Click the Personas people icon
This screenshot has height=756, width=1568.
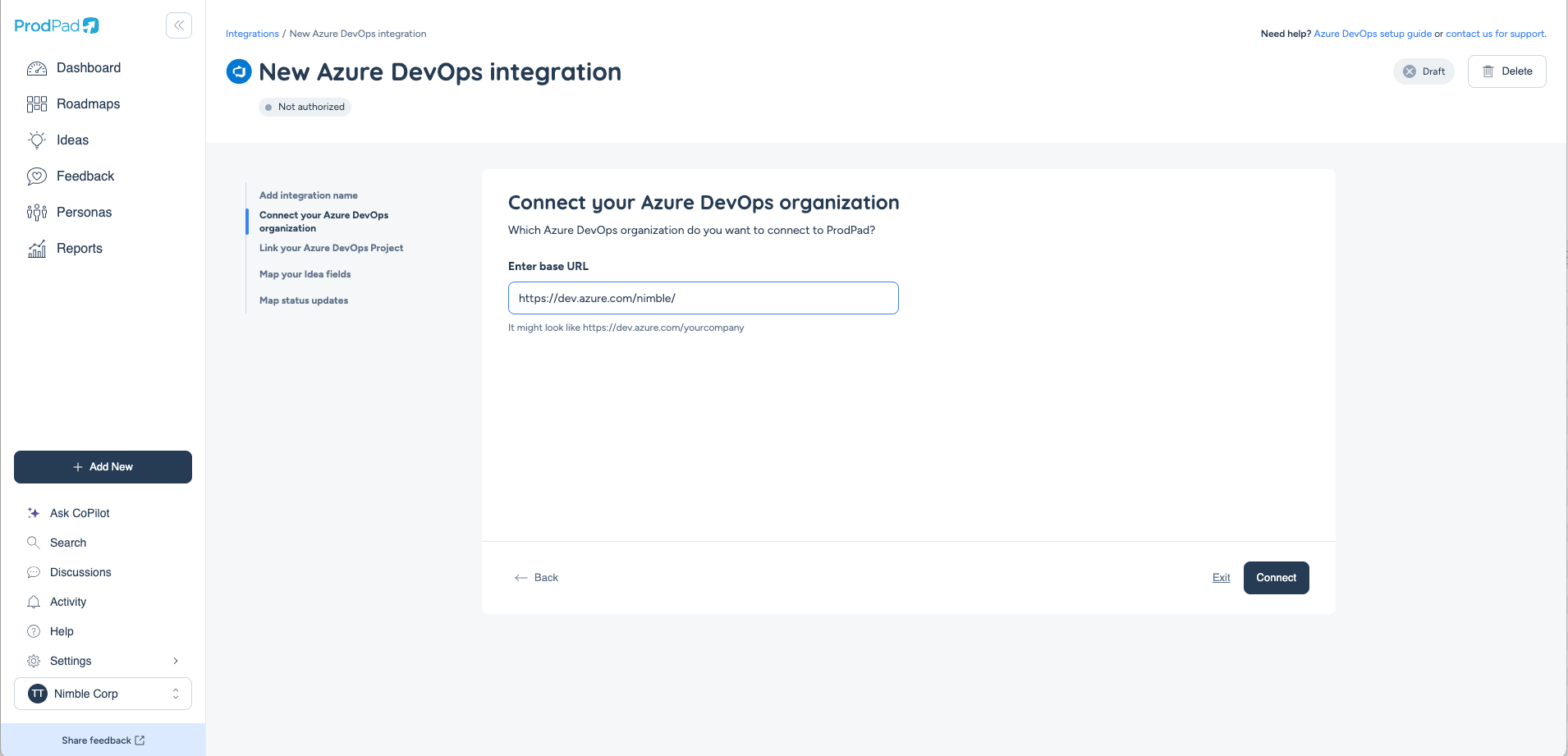click(x=37, y=213)
